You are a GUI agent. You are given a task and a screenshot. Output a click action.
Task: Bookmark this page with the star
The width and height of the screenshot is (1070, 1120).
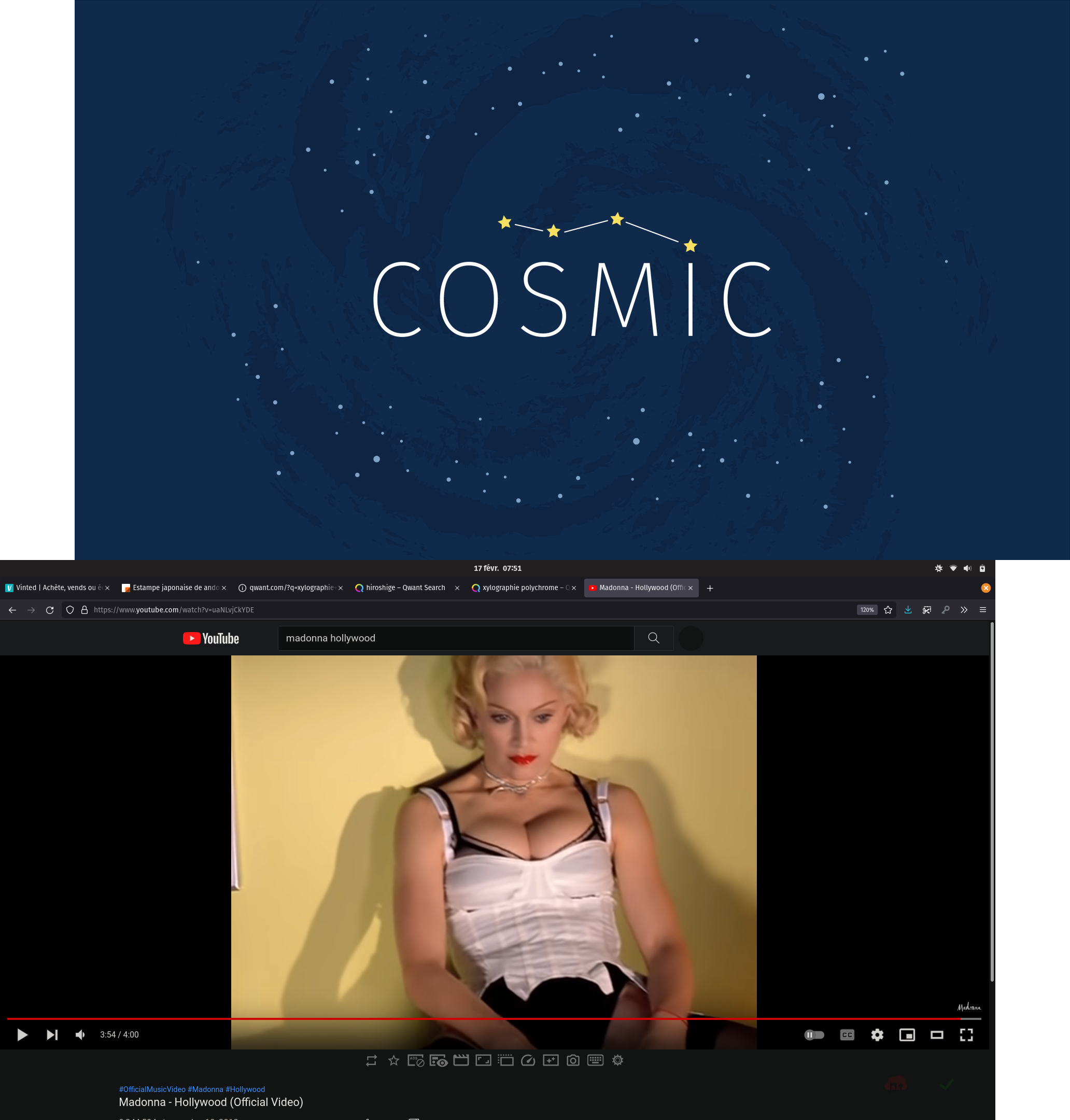[x=888, y=610]
